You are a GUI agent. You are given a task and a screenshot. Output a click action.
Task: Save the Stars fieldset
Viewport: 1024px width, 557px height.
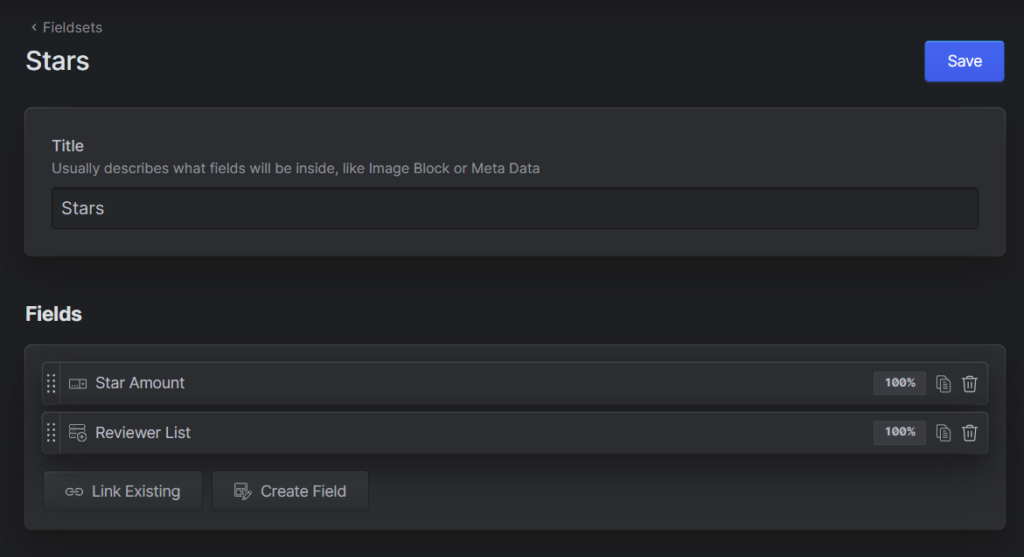tap(964, 61)
